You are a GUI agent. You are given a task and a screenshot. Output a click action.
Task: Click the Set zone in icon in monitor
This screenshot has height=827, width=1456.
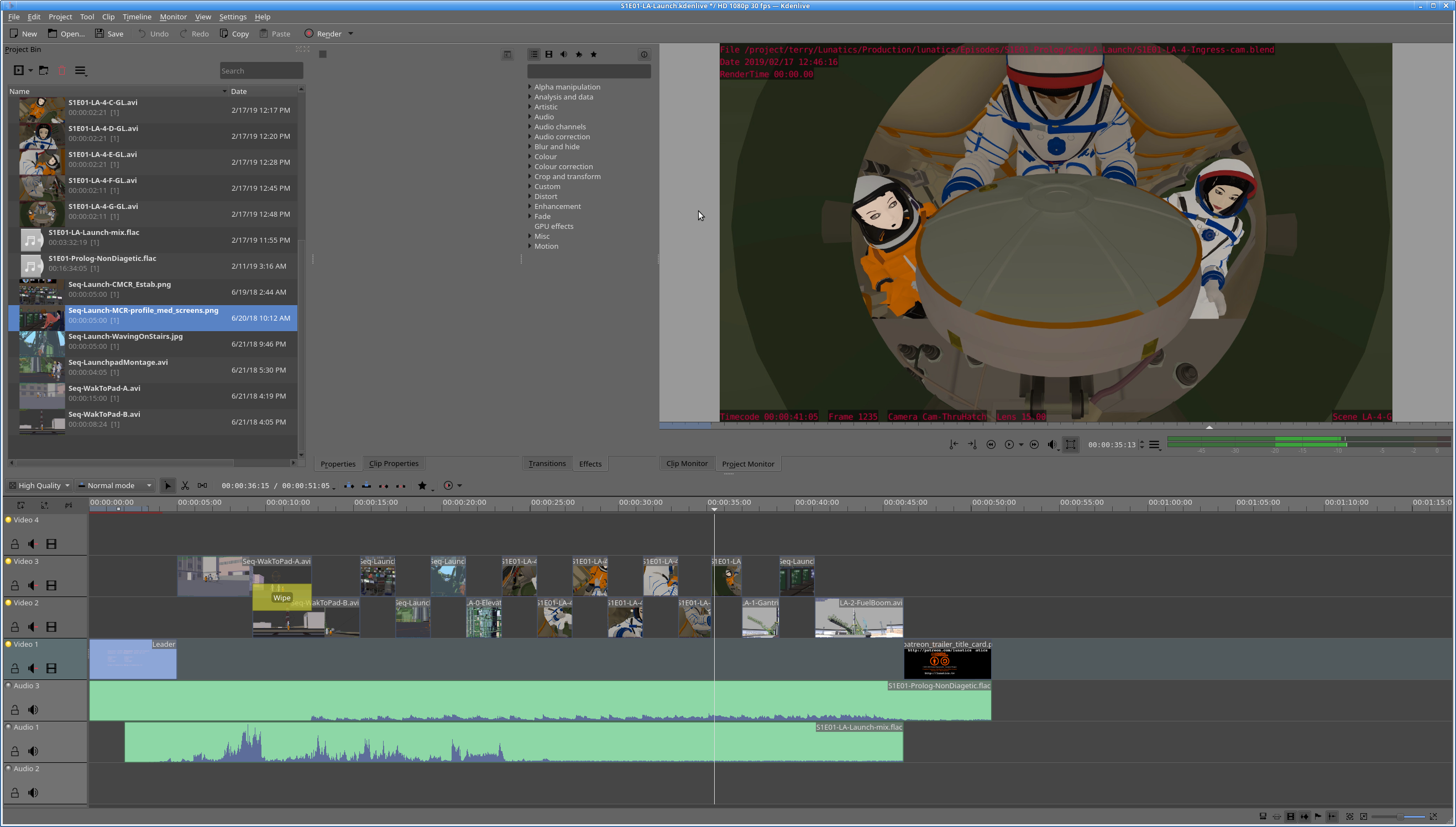tap(954, 445)
